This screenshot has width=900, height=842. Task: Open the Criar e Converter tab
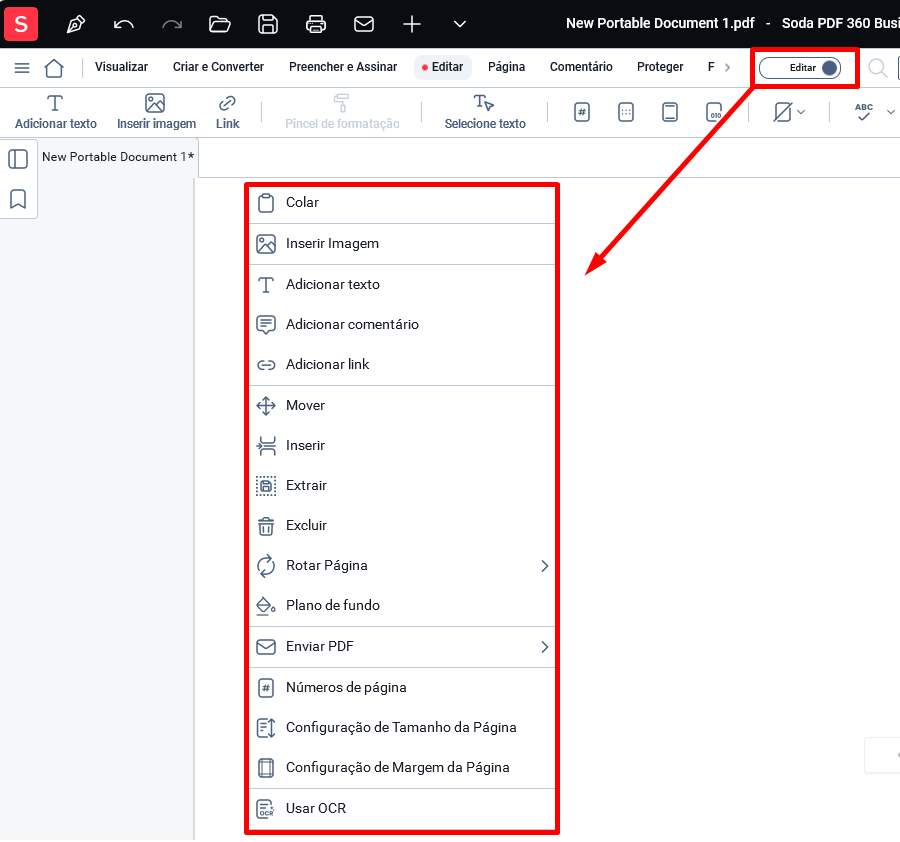218,67
